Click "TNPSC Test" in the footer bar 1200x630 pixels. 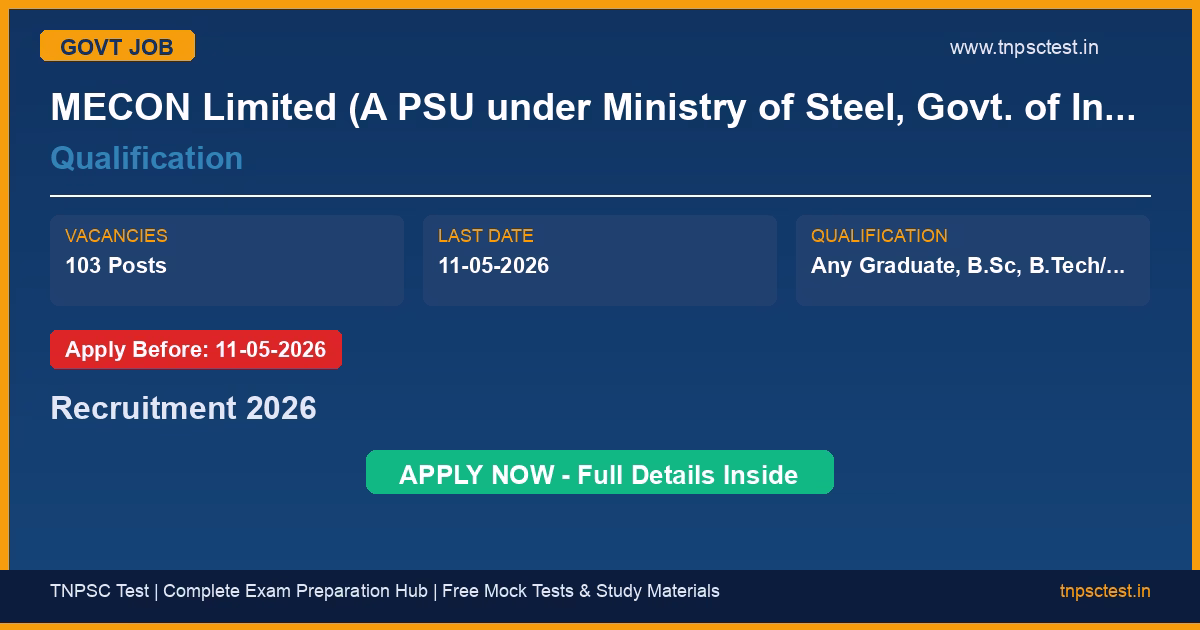99,591
